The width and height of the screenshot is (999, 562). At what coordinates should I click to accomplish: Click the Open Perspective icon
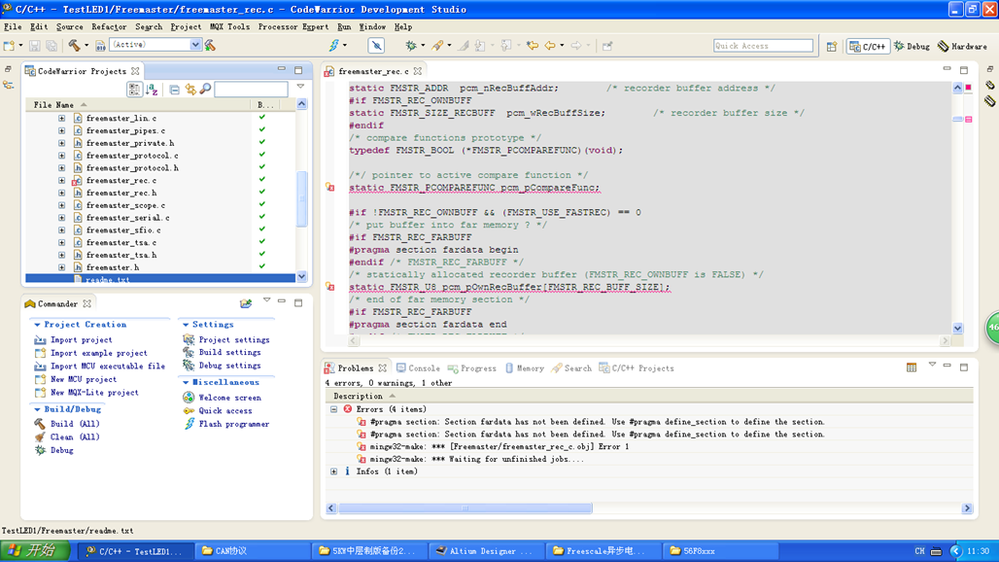pos(832,46)
